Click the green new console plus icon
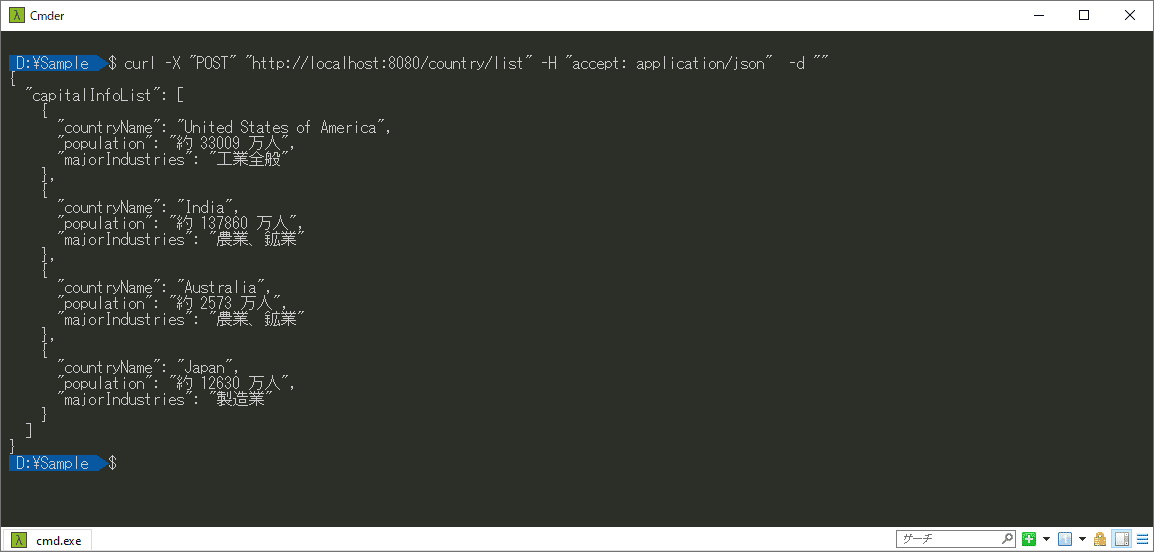The image size is (1154, 552). (x=1029, y=539)
